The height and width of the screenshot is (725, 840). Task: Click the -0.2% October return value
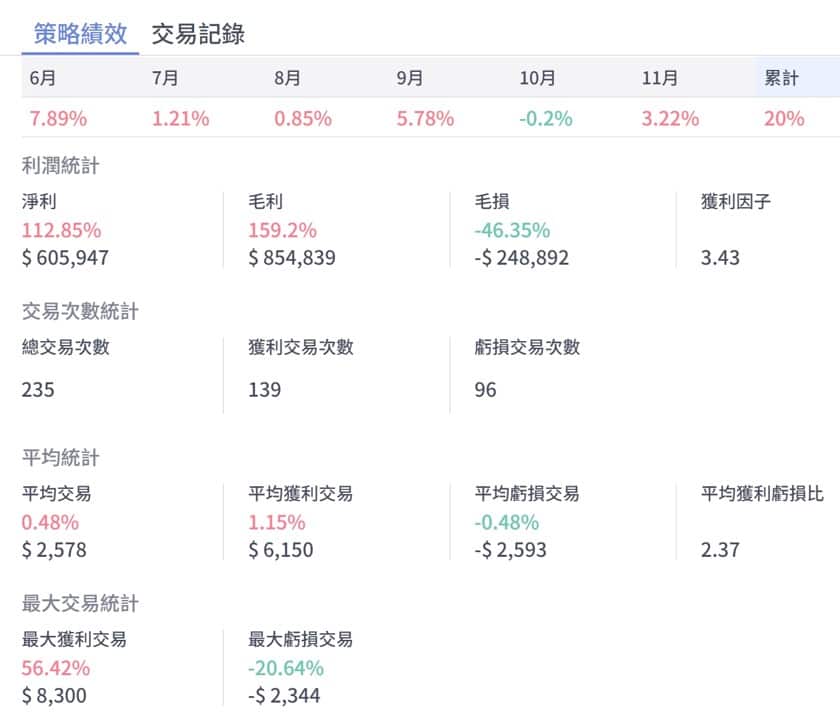[x=546, y=118]
